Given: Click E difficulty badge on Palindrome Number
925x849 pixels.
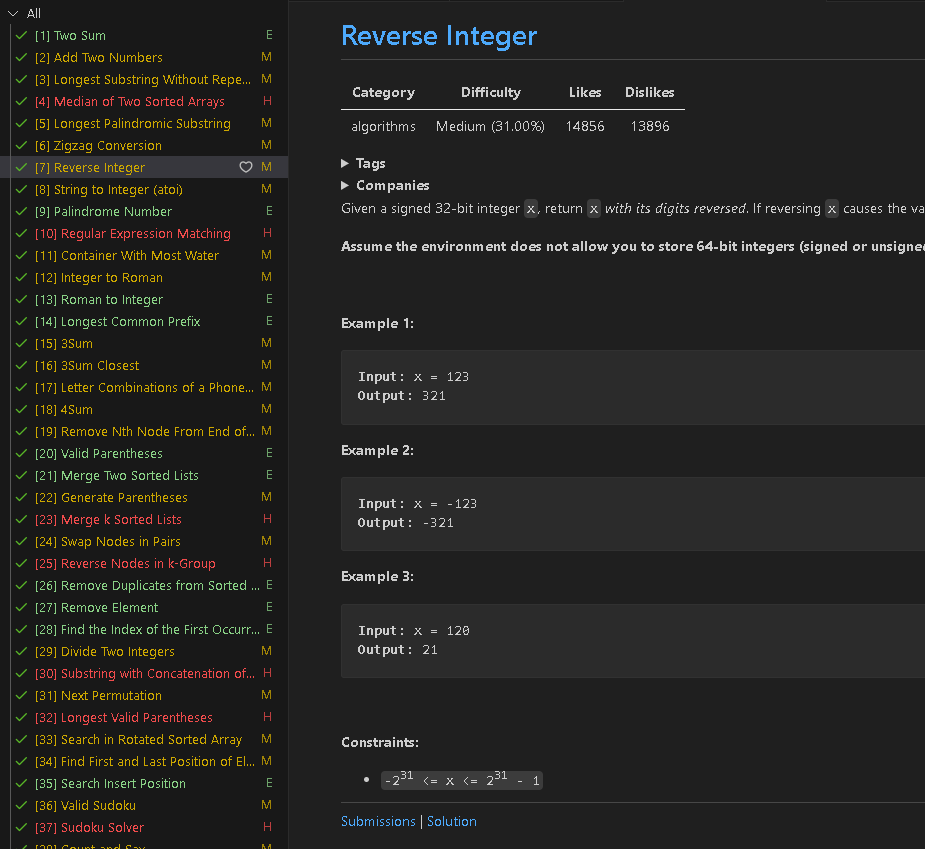Looking at the screenshot, I should point(269,212).
